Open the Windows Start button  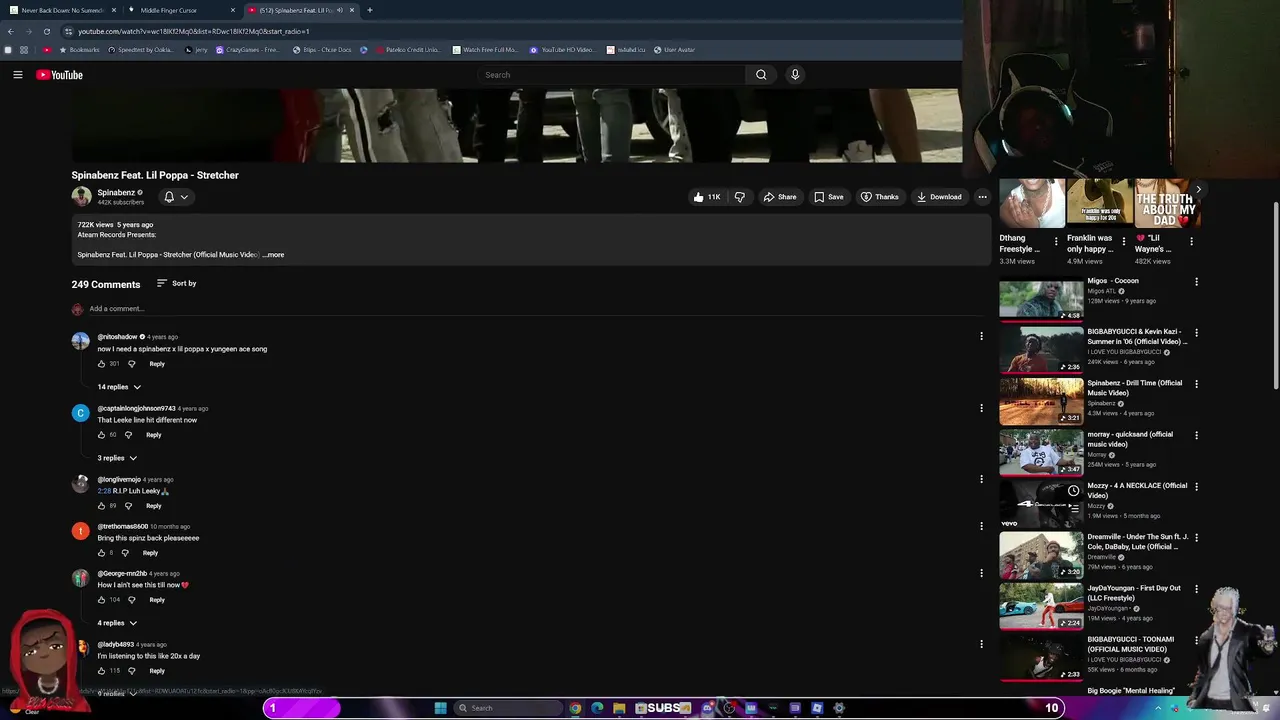(440, 708)
